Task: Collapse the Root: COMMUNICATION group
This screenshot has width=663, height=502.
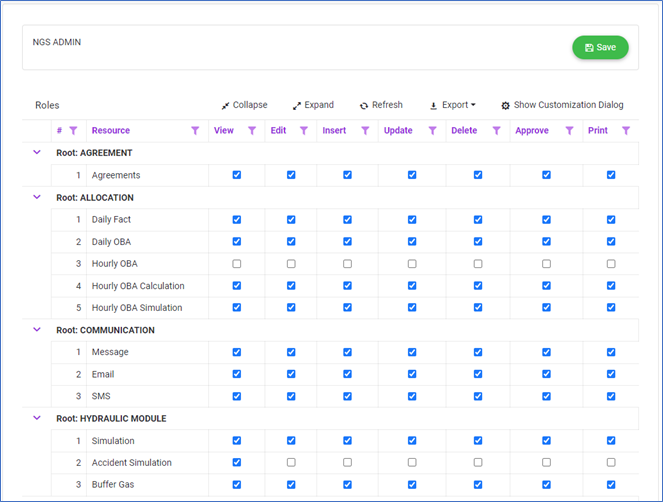Action: coord(37,330)
